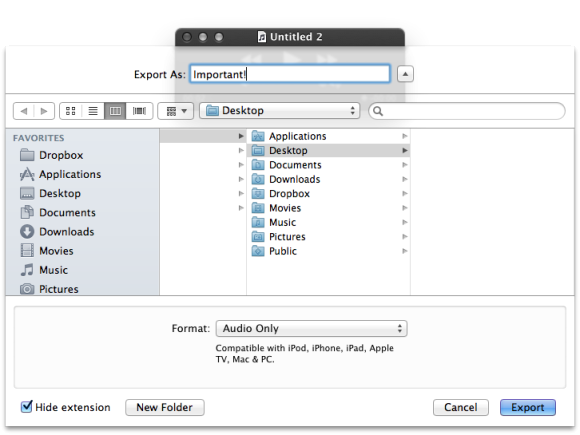The height and width of the screenshot is (435, 580).
Task: Open the item arrangement dropdown
Action: [176, 111]
